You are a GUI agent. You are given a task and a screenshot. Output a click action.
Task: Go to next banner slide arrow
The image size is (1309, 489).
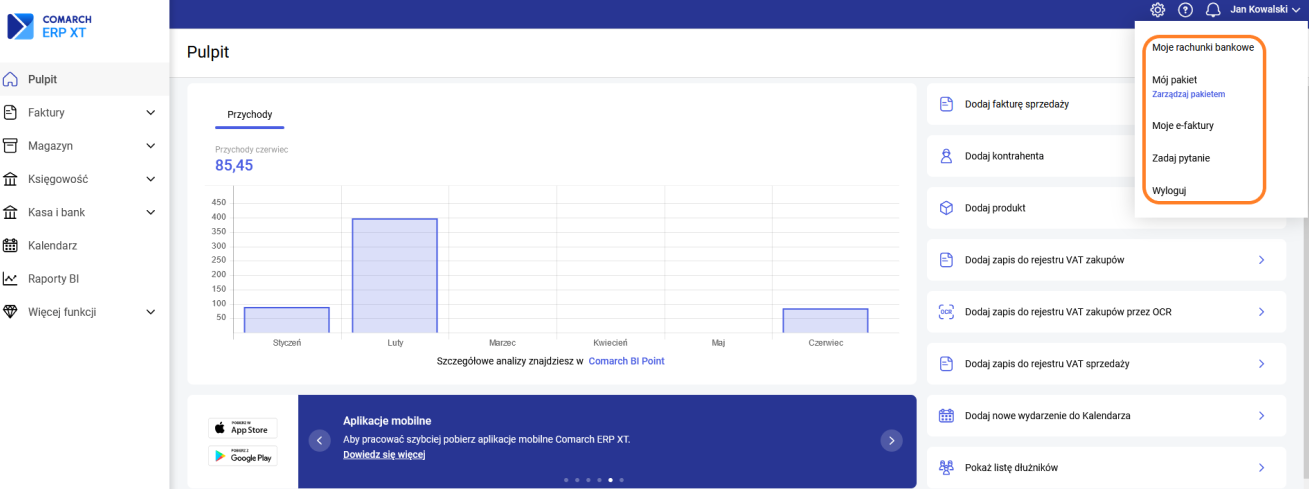pos(890,440)
